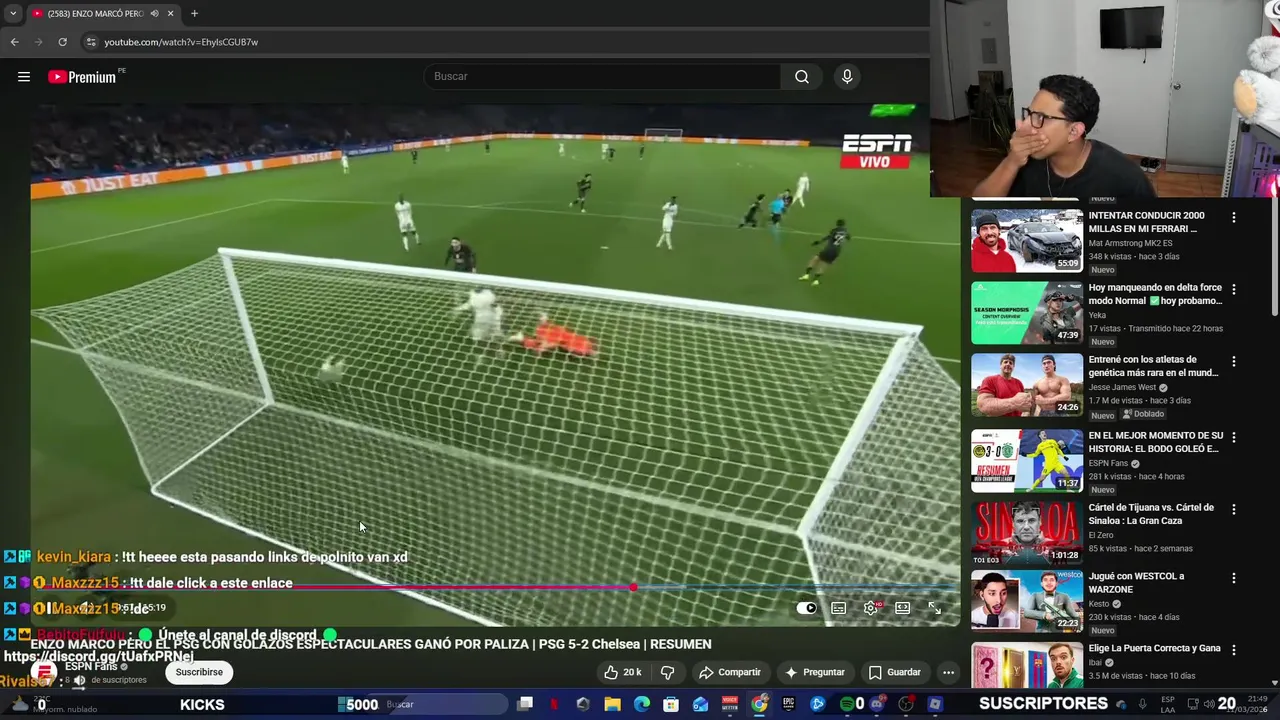Switch the player to theater mode
Image resolution: width=1280 pixels, height=720 pixels.
902,608
